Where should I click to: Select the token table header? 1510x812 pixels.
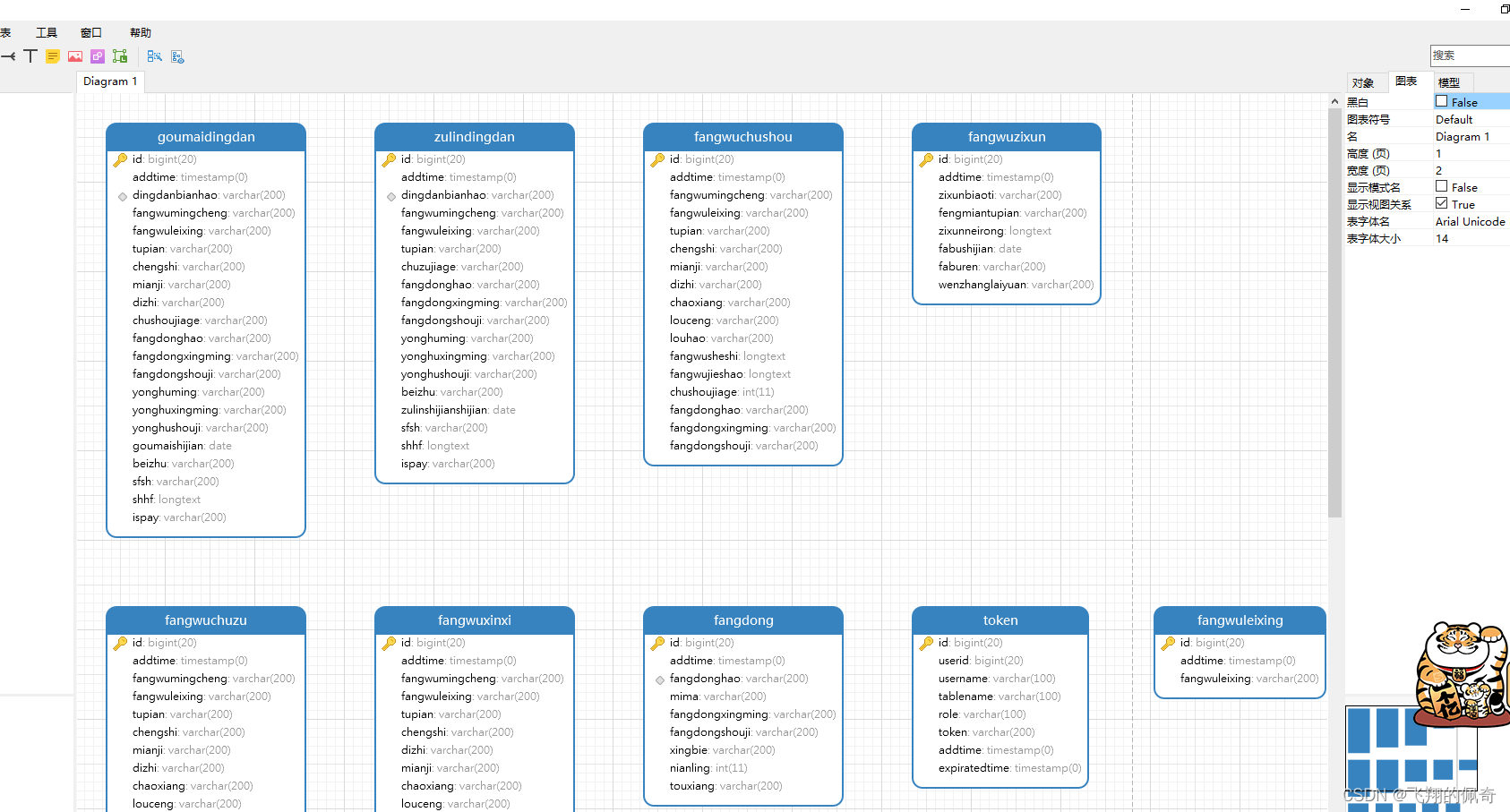pos(1000,620)
